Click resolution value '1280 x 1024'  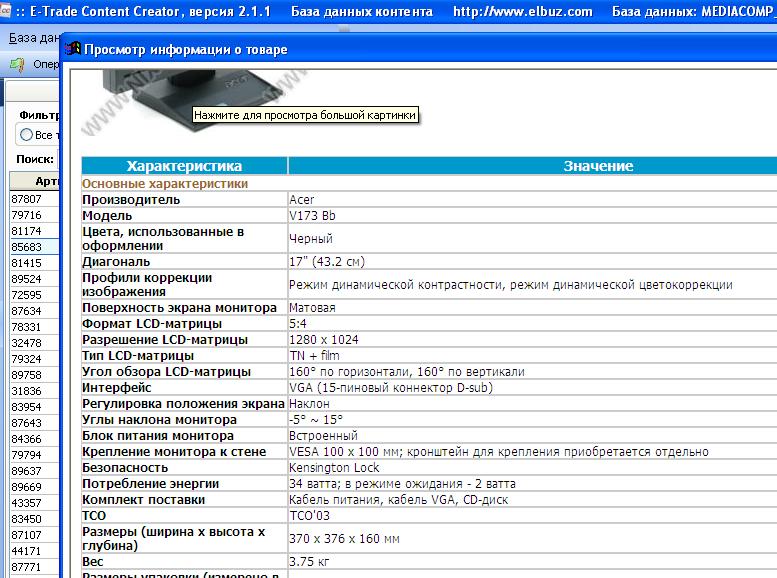pos(324,340)
